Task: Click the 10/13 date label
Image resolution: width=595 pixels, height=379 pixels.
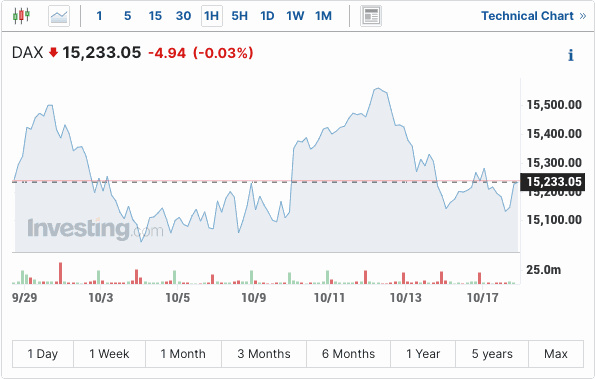Action: [406, 298]
